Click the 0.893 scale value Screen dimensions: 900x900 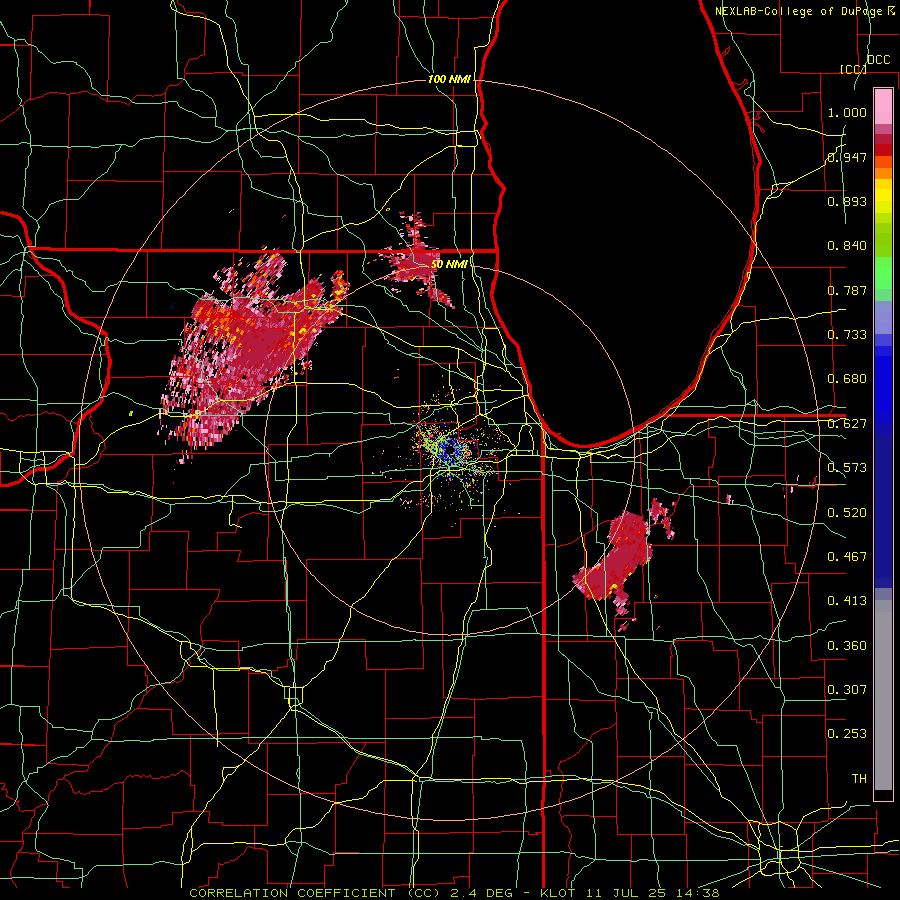[847, 201]
